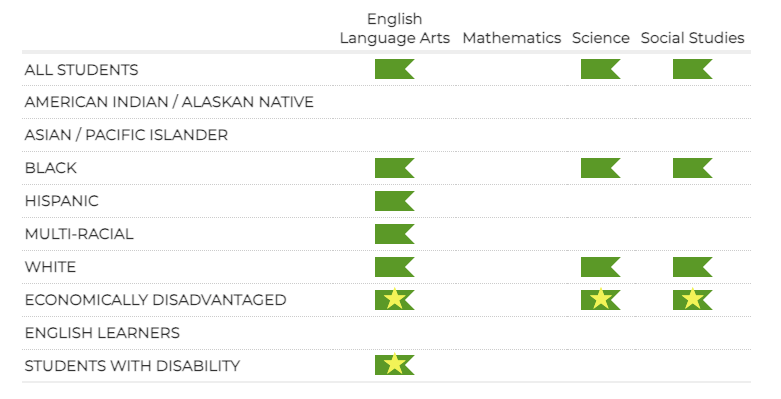Click the Mathematics column header

point(512,38)
